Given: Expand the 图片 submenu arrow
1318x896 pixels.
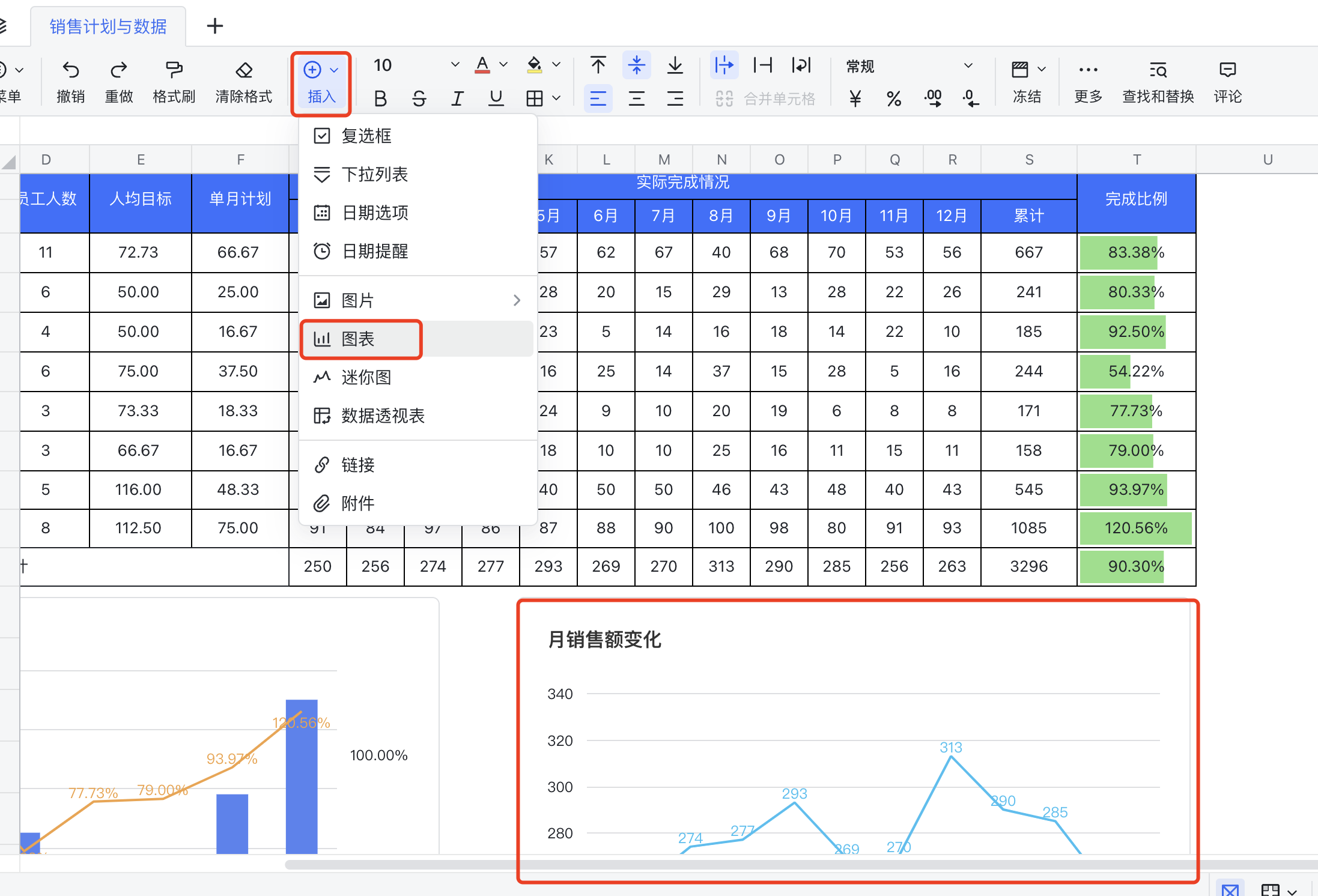Looking at the screenshot, I should [517, 300].
